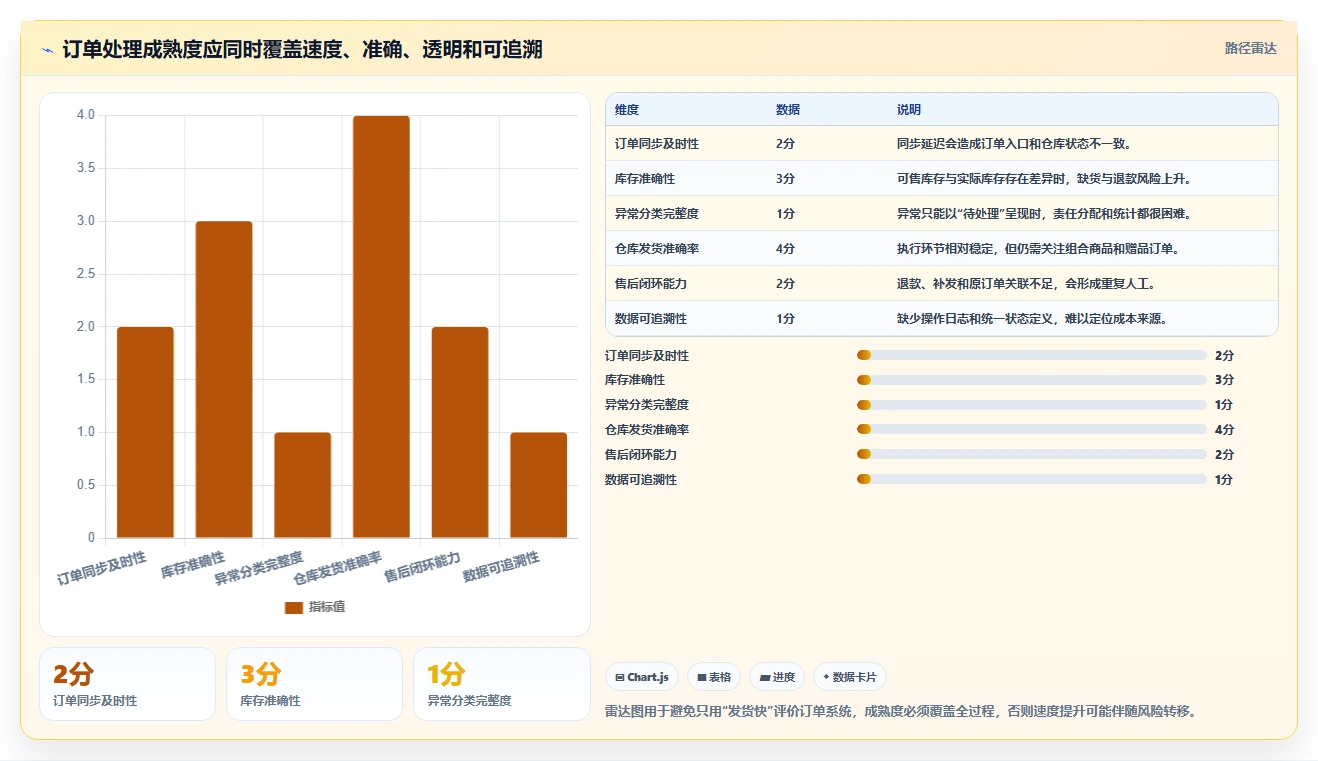1318x761 pixels.
Task: Click the y-axis 4.0 label
Action: click(86, 115)
